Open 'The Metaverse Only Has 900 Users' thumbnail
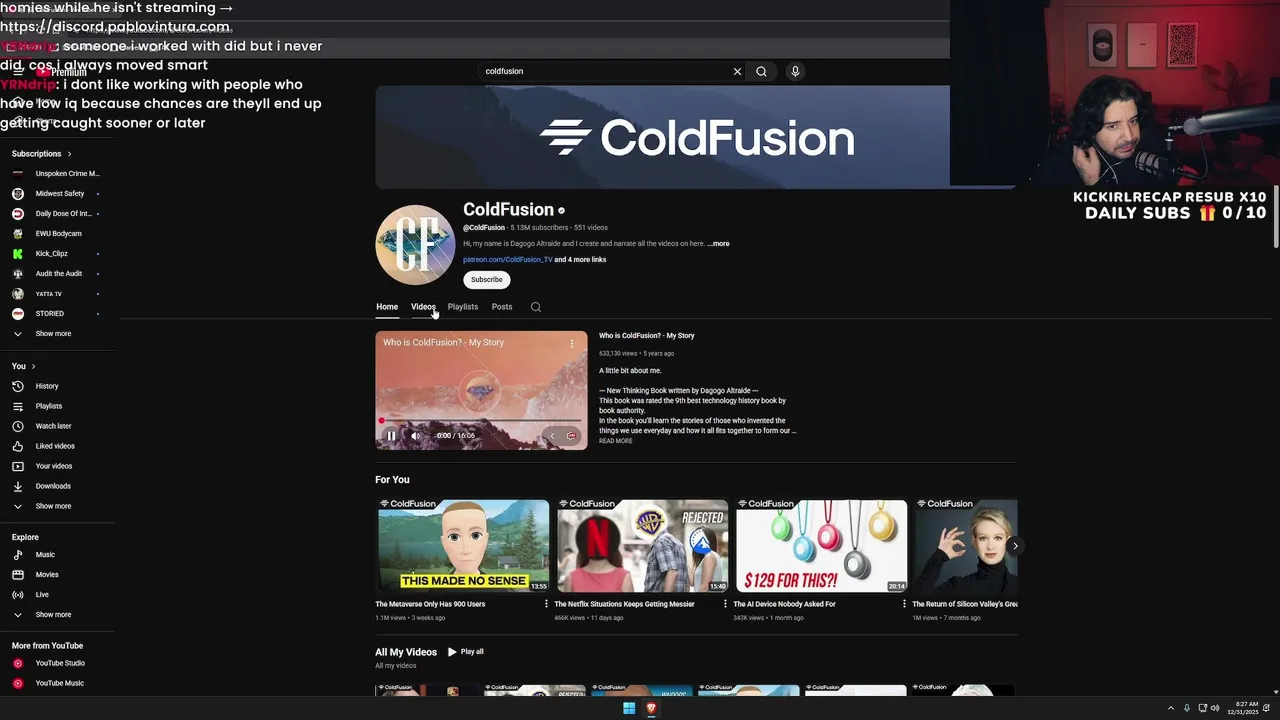The height and width of the screenshot is (720, 1280). (x=463, y=546)
